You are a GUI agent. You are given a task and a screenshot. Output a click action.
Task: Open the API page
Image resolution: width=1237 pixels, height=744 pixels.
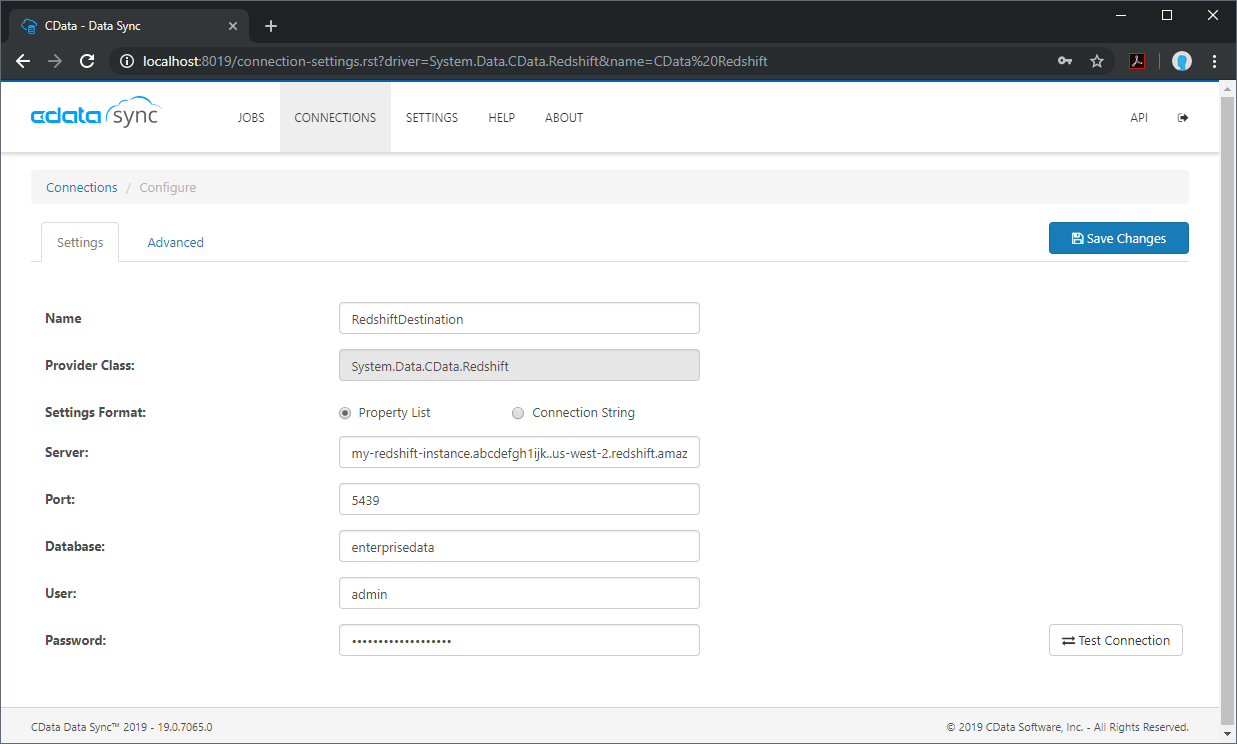(x=1139, y=117)
